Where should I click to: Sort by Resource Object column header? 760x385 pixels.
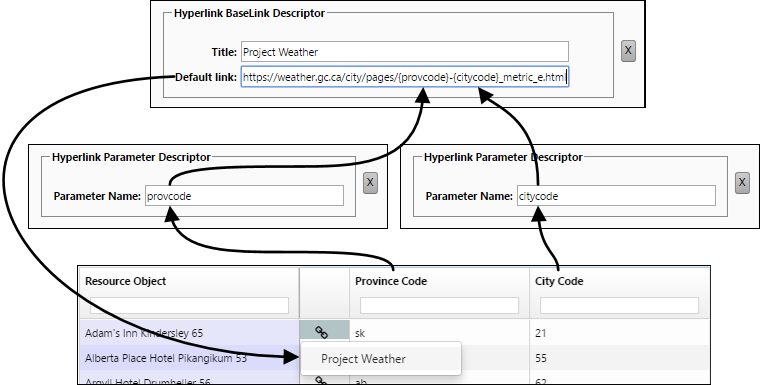coord(126,281)
